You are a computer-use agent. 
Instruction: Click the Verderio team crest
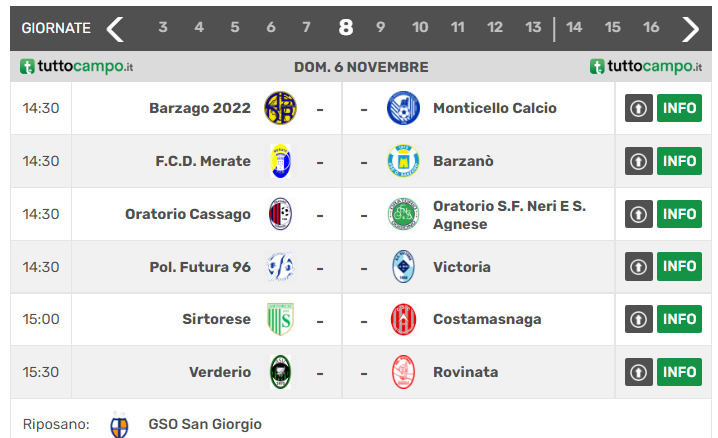coord(280,372)
